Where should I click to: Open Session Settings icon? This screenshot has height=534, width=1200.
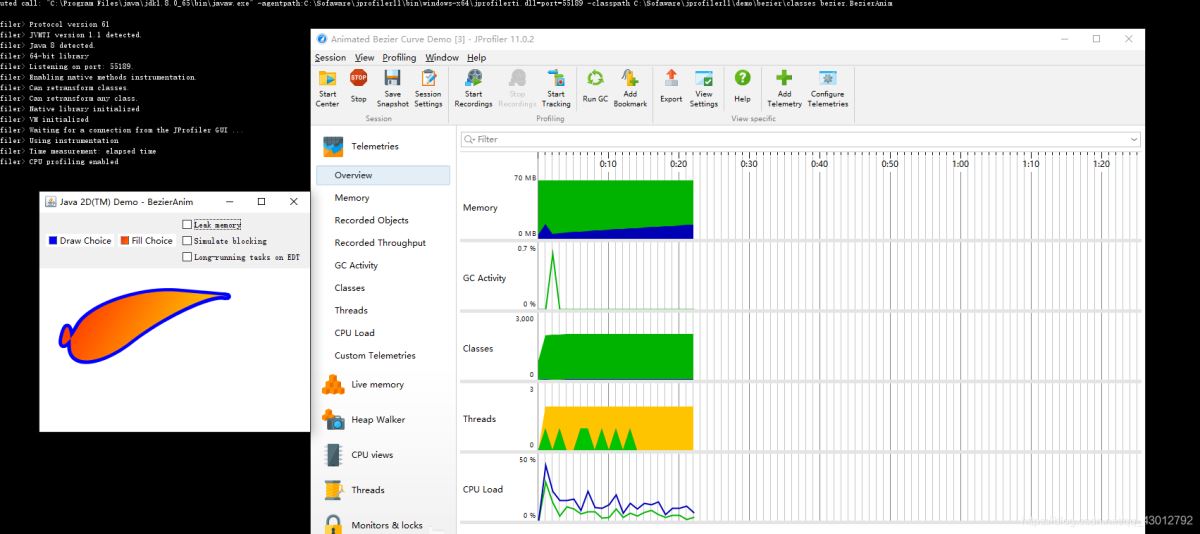point(428,79)
